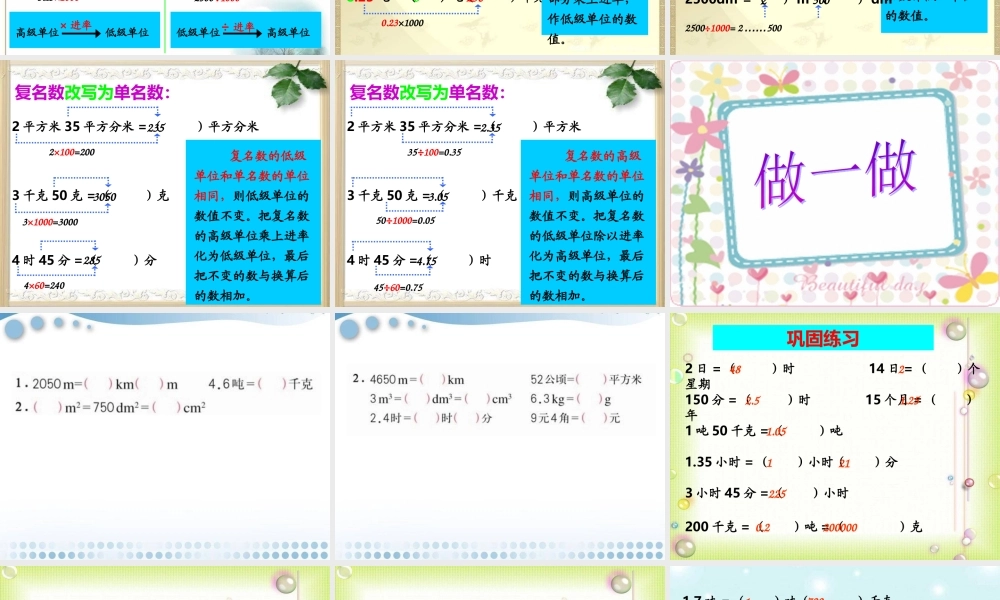Select the blue box about 复名数的低级单位
The width and height of the screenshot is (1000, 600).
pos(253,224)
